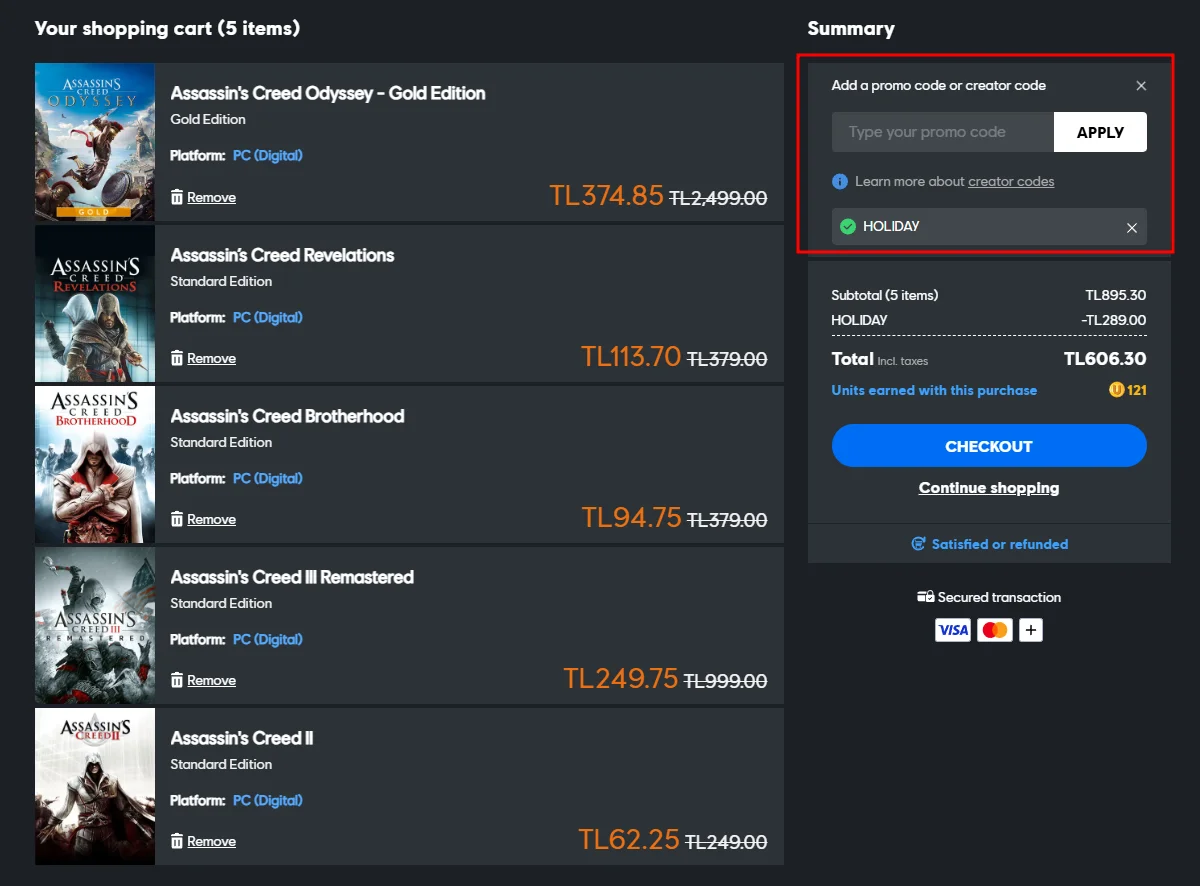Select the struck-through TL2,499.00 price

(718, 199)
